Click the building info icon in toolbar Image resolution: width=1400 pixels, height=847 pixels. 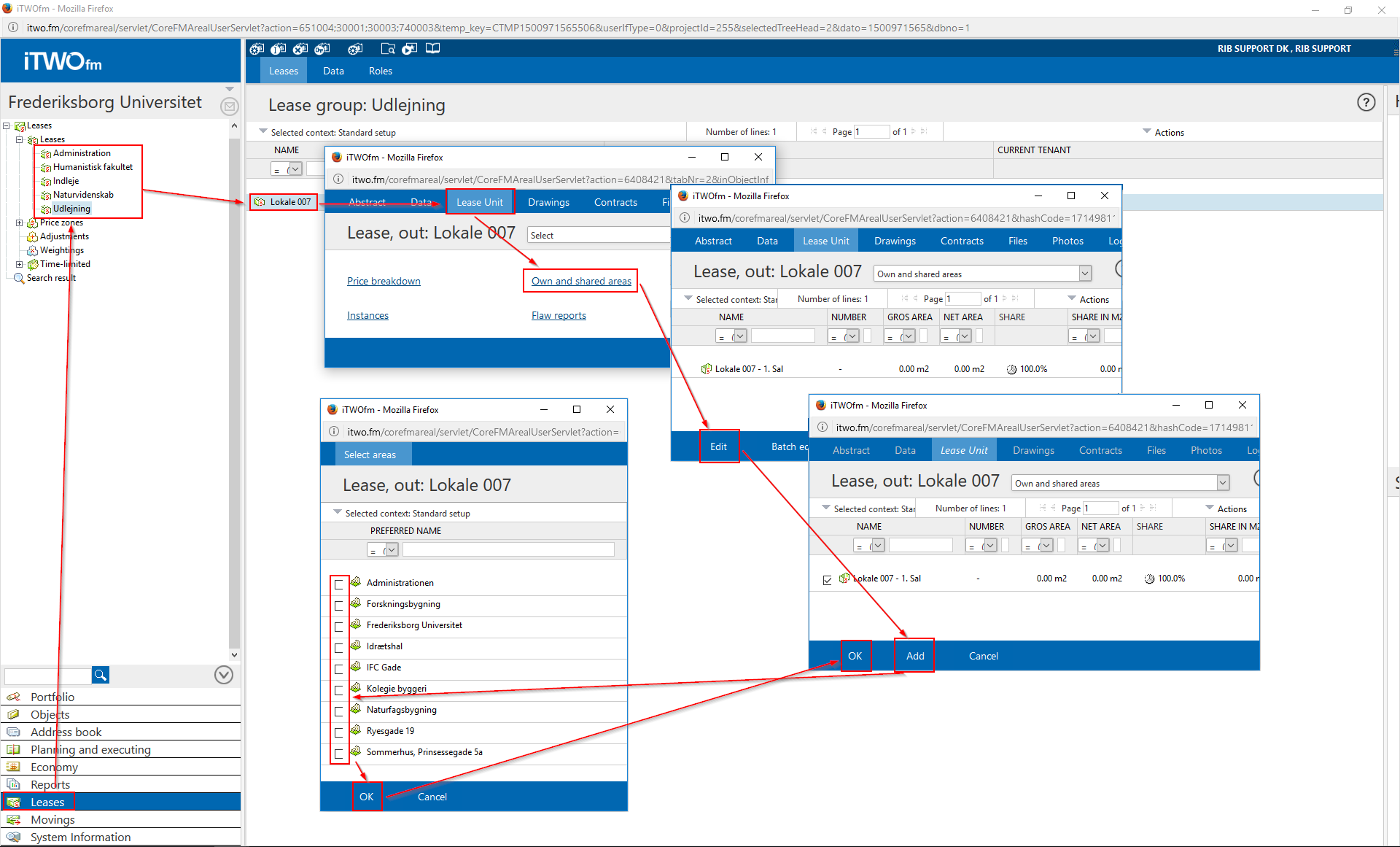click(278, 49)
